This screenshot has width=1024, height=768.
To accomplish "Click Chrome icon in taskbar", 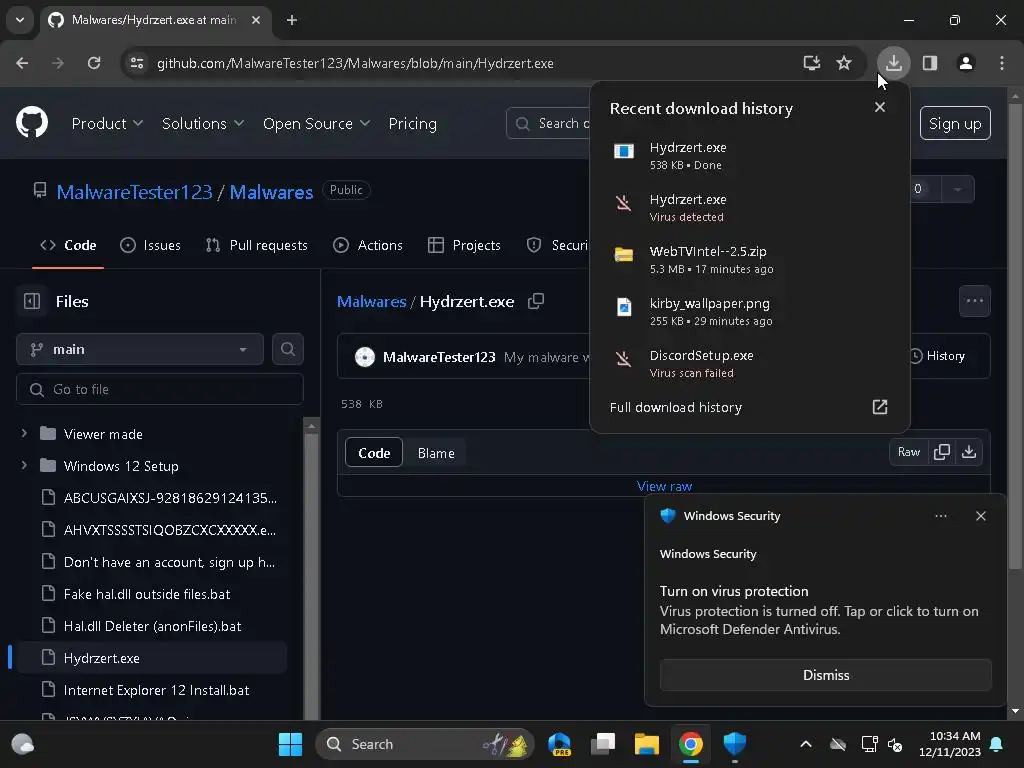I will (x=690, y=744).
